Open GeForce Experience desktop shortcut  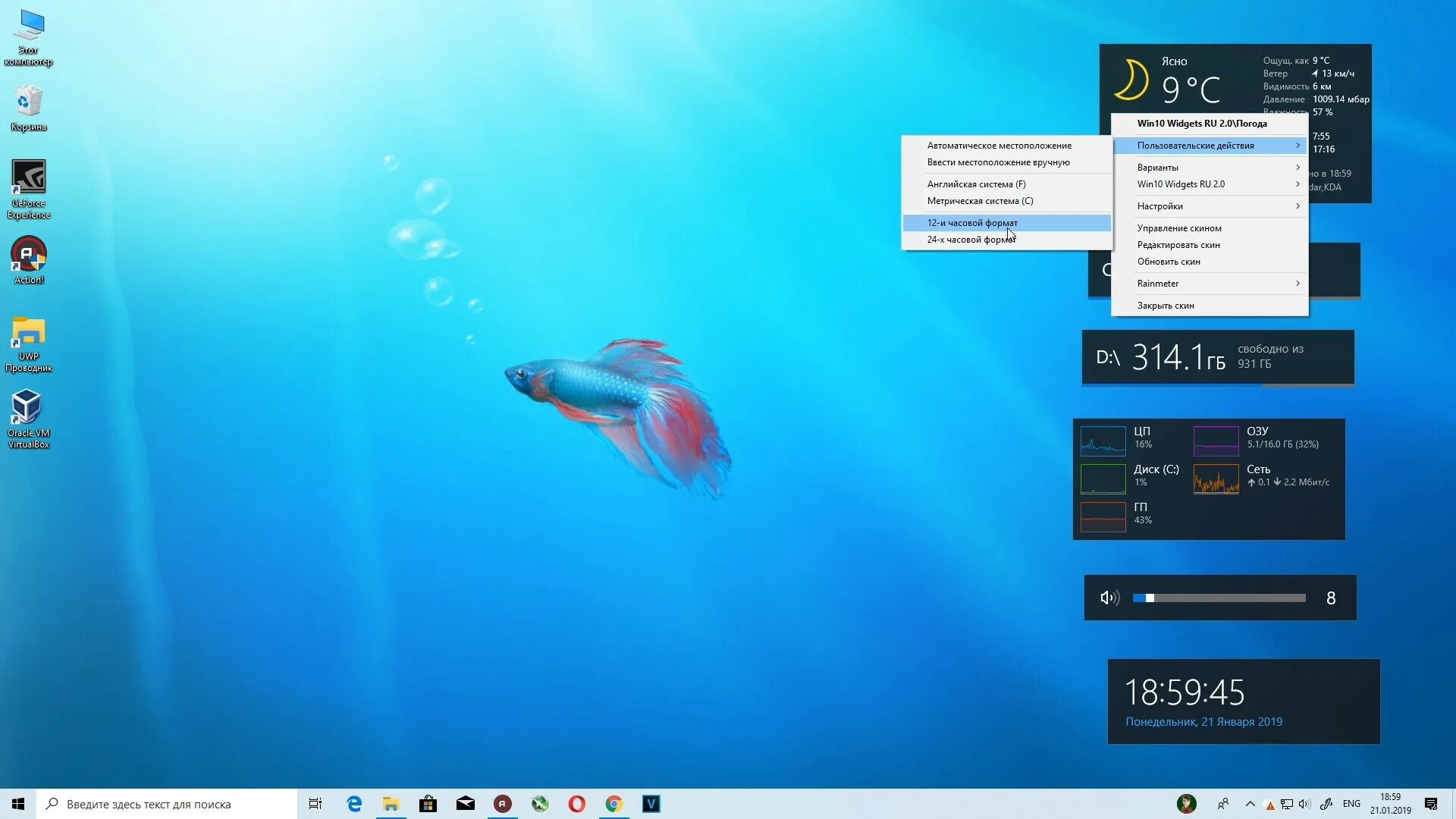28,177
